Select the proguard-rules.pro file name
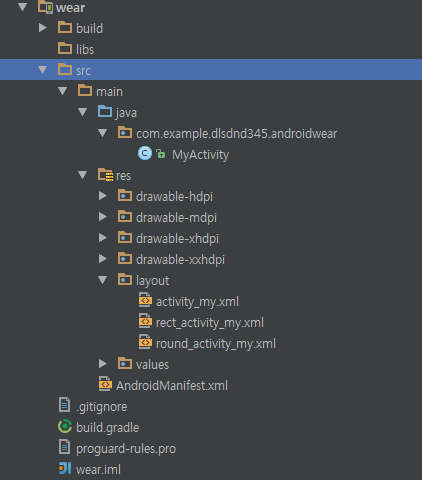 [x=126, y=449]
